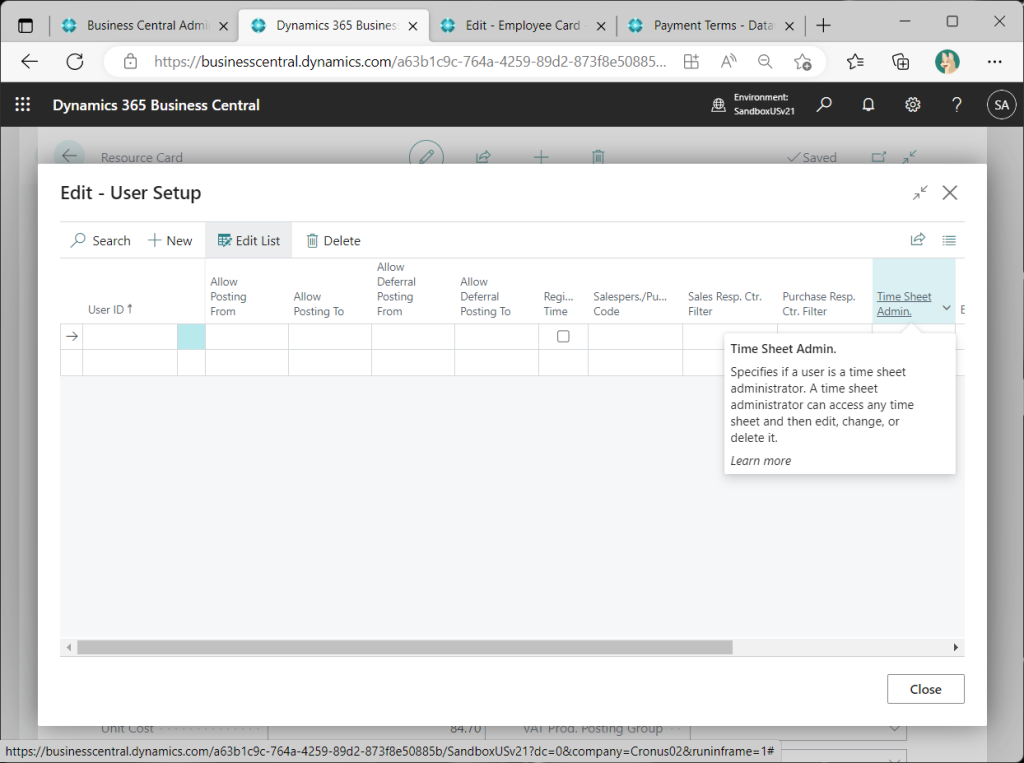
Task: Open the notifications bell
Action: pos(868,105)
